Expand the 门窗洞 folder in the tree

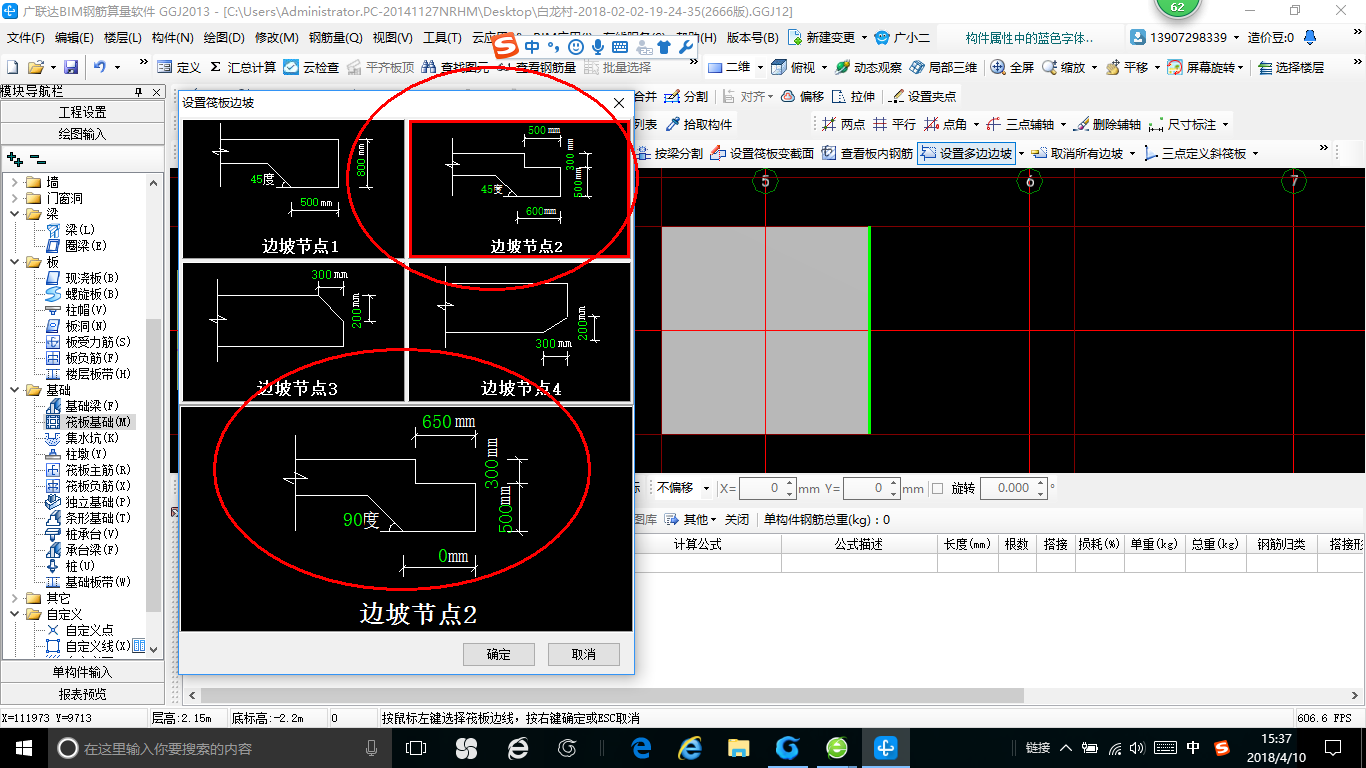tap(15, 198)
